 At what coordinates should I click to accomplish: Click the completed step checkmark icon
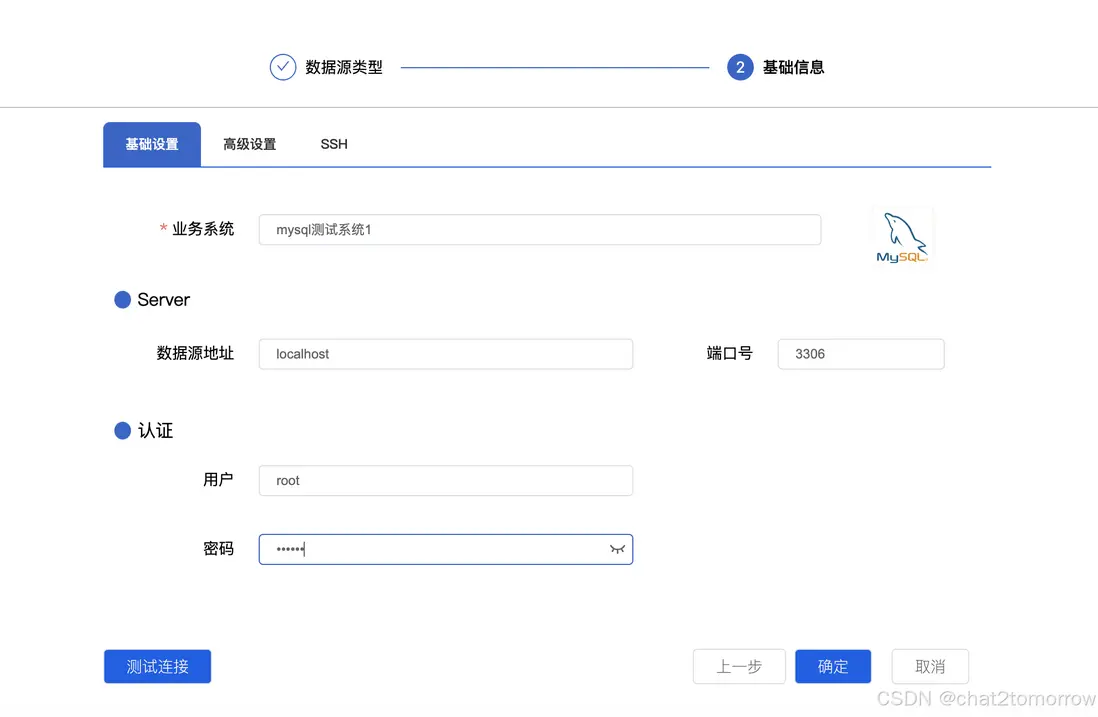point(283,67)
